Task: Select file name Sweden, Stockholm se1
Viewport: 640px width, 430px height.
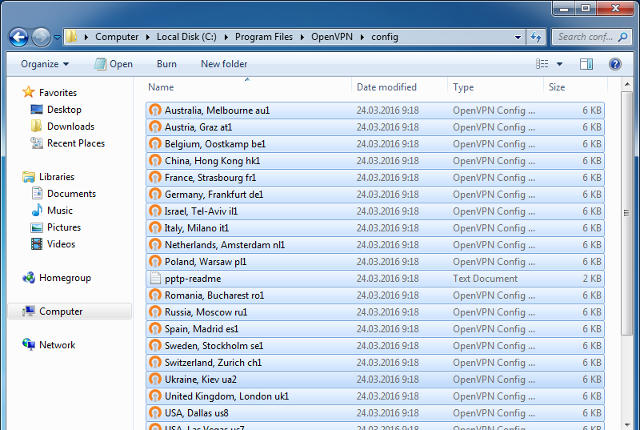Action: coord(214,346)
